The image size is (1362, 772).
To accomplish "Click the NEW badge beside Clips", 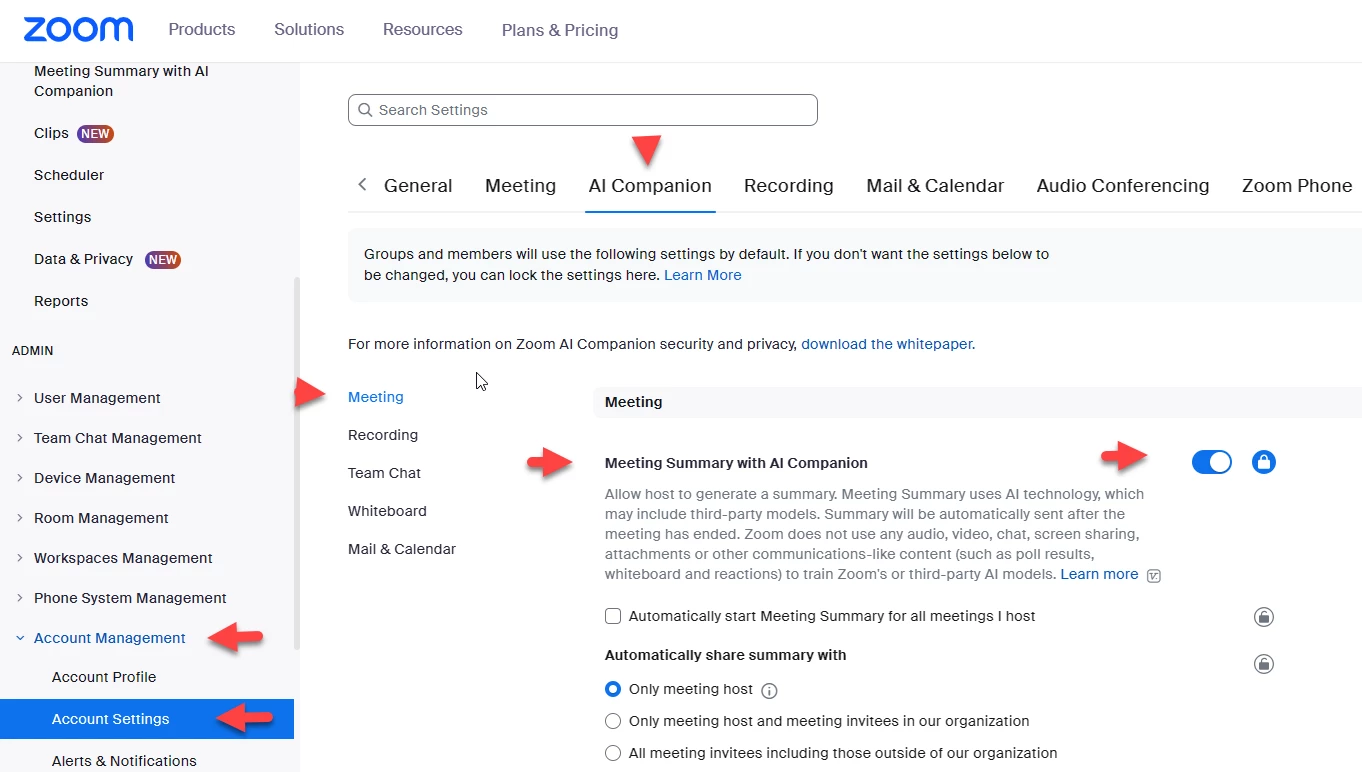I will [95, 133].
